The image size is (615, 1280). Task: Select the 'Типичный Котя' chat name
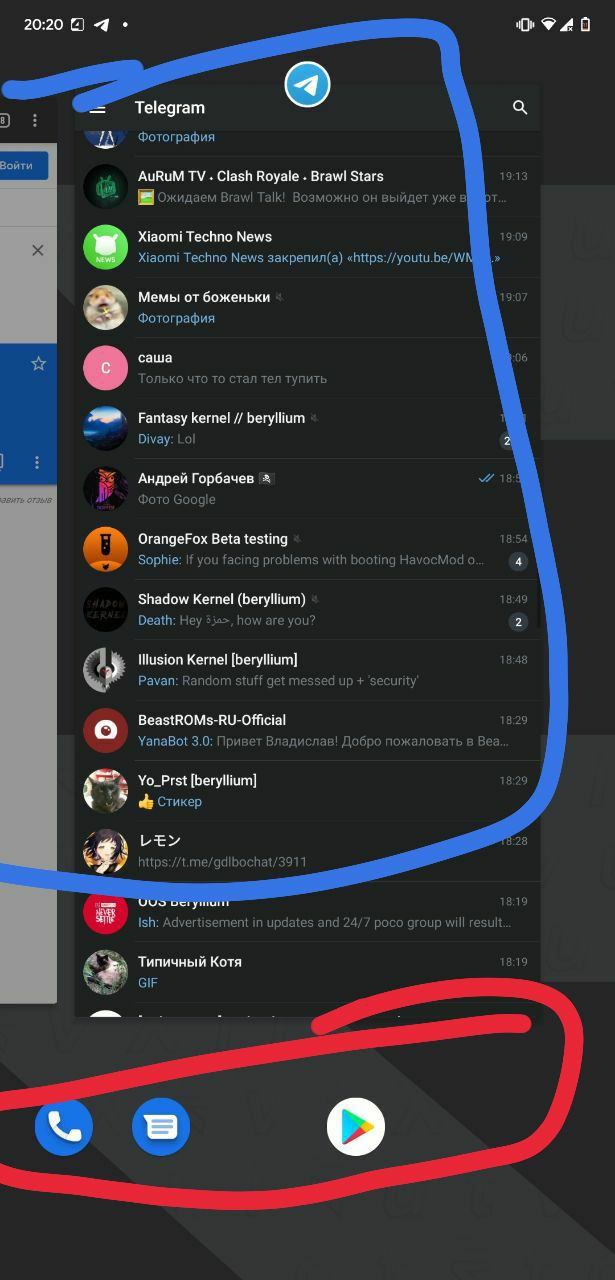pos(190,962)
